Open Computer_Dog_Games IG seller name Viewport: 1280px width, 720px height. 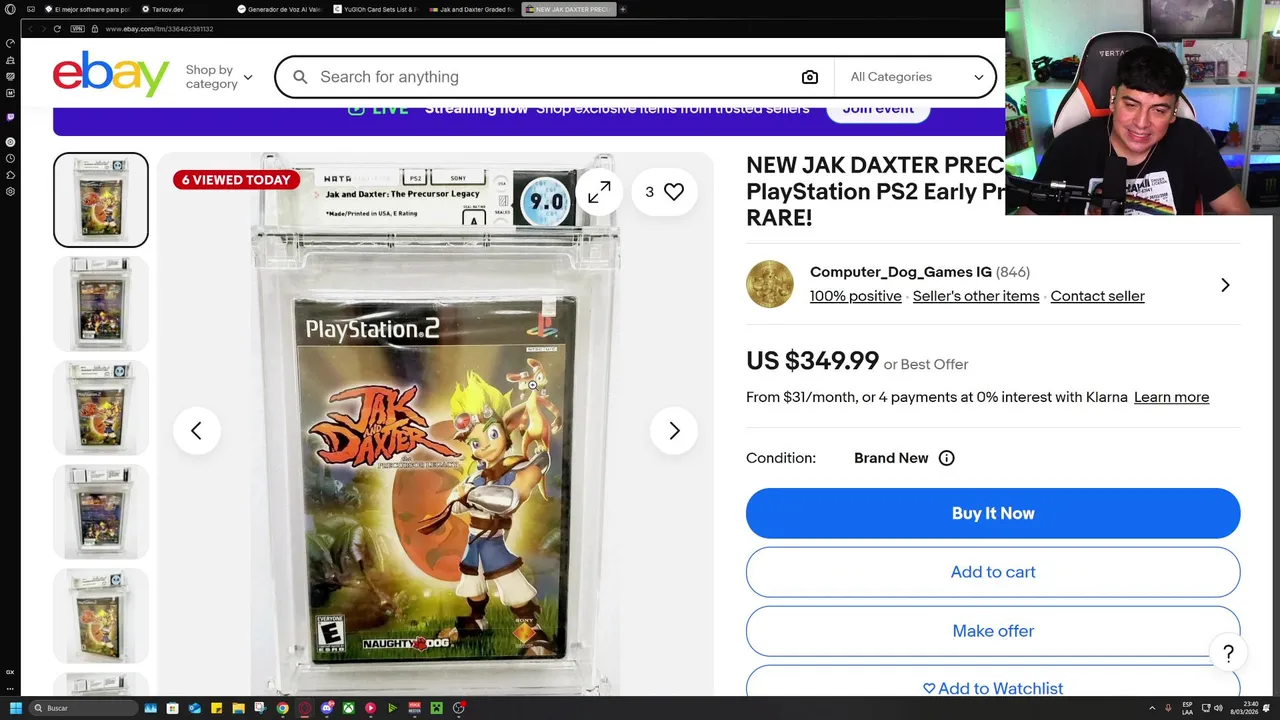point(901,272)
